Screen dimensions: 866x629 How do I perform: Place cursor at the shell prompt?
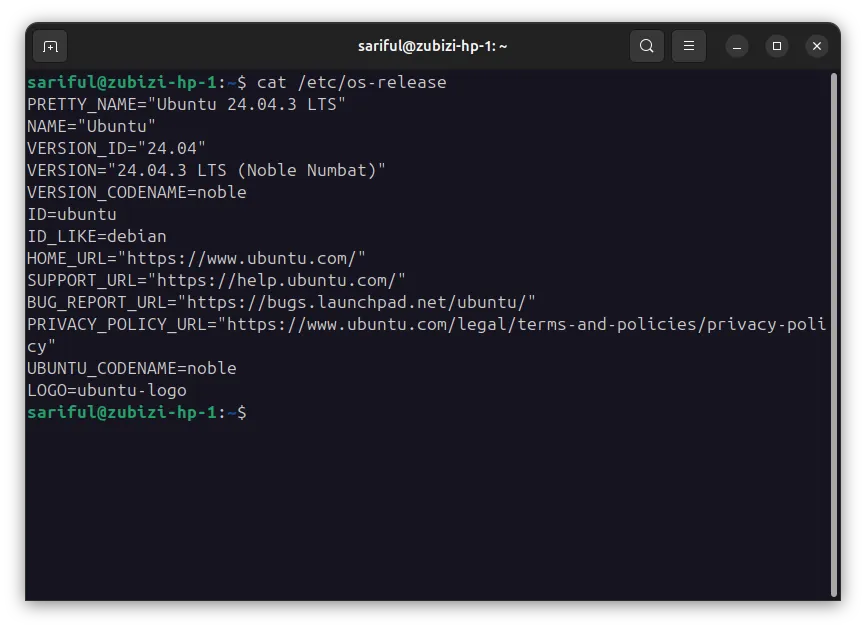click(260, 412)
